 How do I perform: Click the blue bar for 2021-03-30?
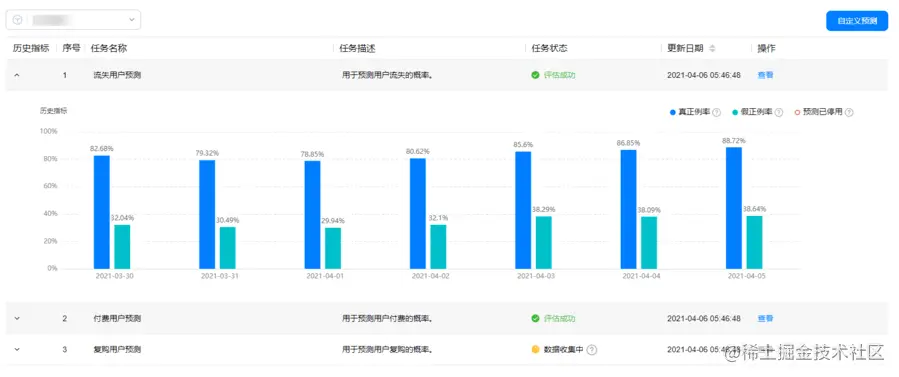pos(101,212)
